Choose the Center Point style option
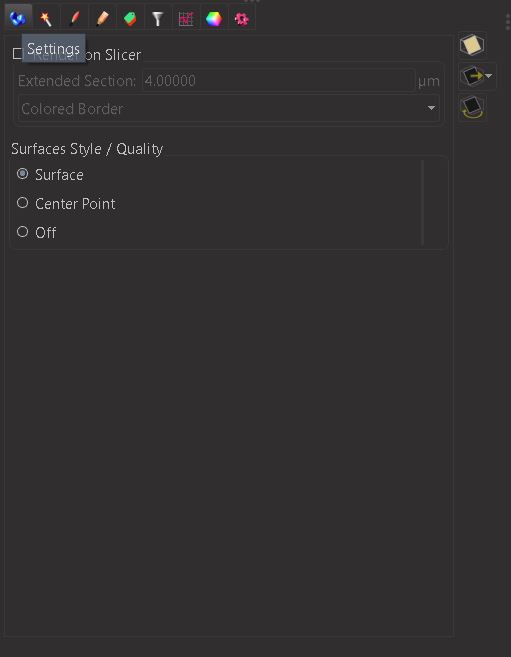511x657 pixels. point(66,203)
